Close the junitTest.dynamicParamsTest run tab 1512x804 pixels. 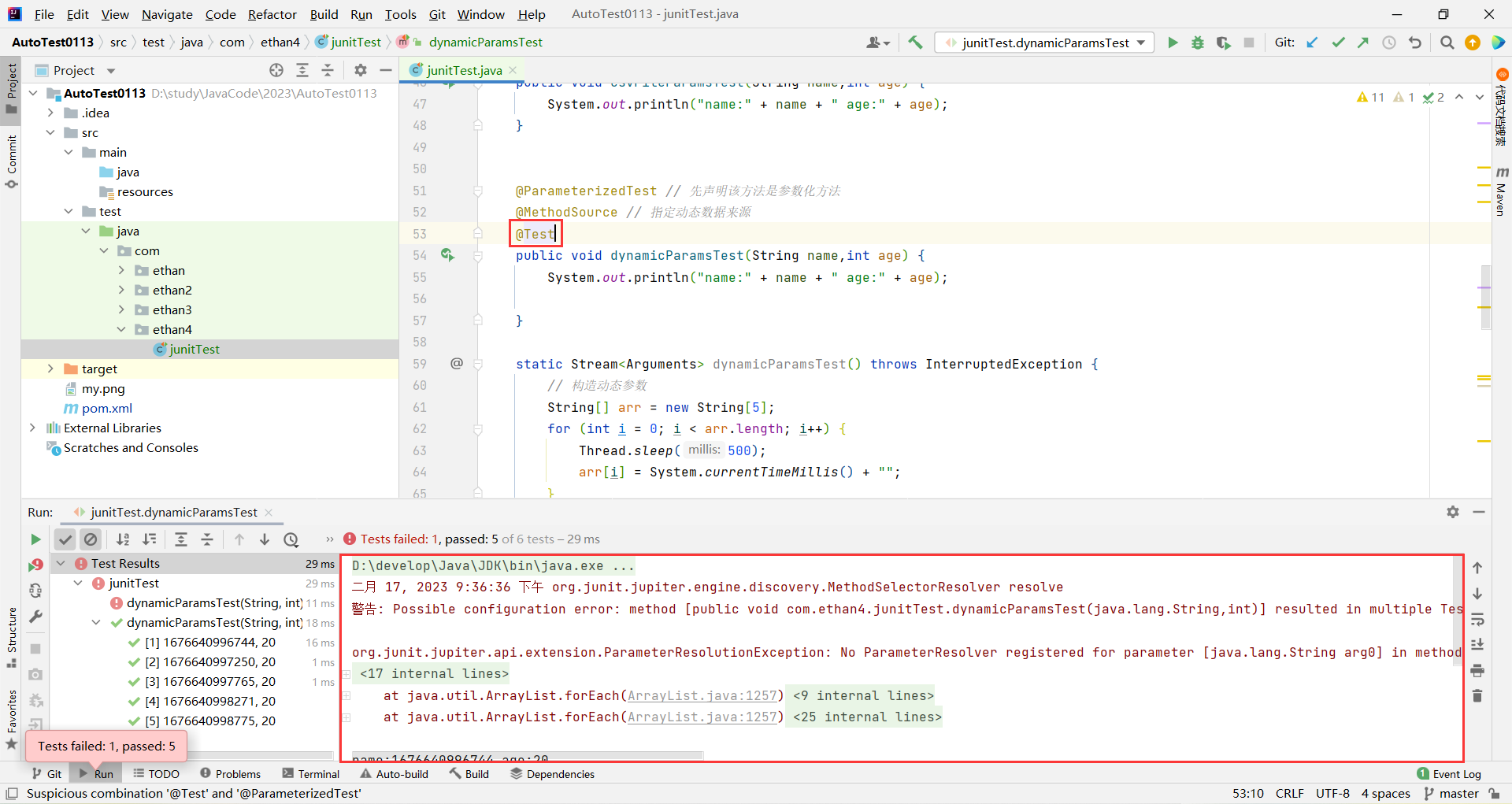[269, 512]
